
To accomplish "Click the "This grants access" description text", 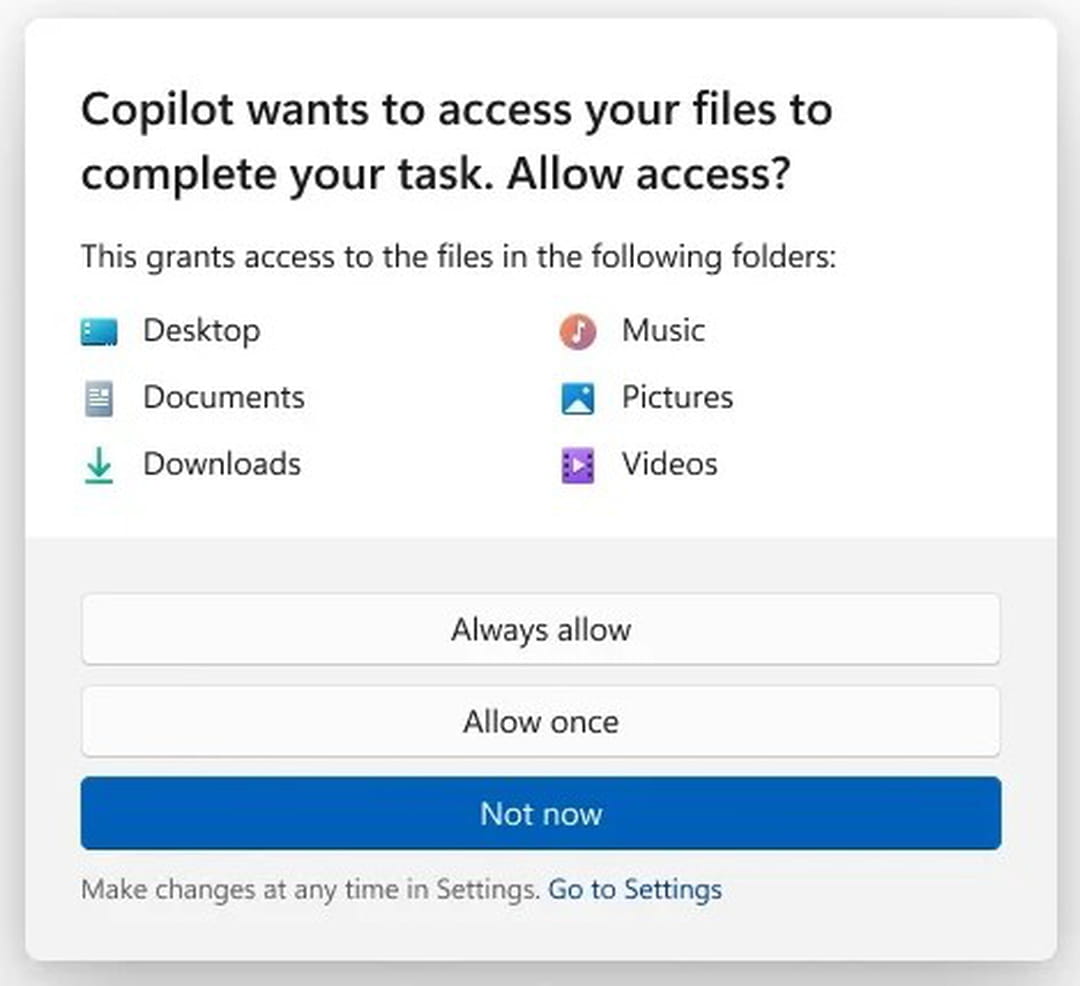I will (457, 257).
